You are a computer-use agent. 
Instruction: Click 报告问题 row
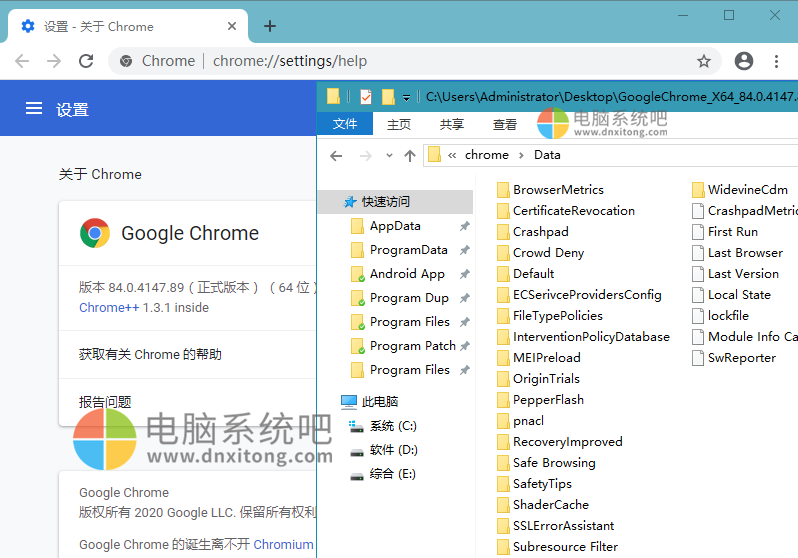tap(187, 402)
